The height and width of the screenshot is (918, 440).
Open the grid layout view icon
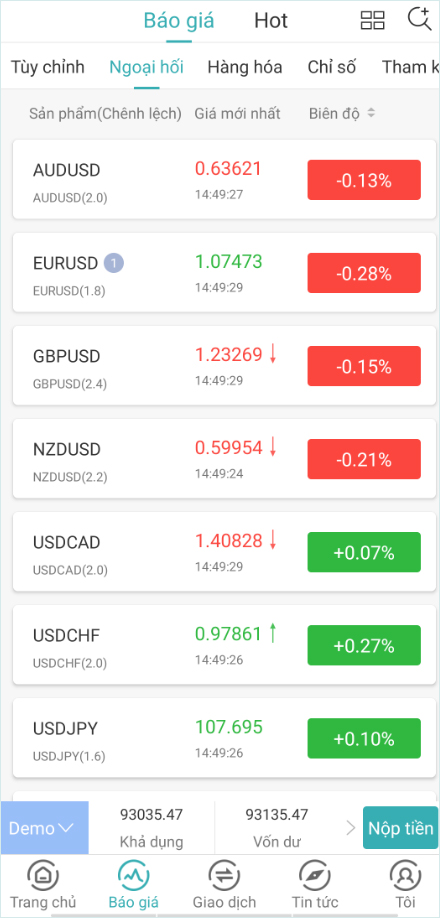pyautogui.click(x=372, y=20)
